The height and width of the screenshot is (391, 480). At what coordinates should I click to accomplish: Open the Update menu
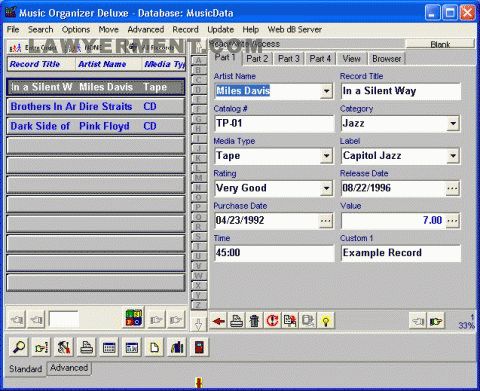(x=220, y=29)
